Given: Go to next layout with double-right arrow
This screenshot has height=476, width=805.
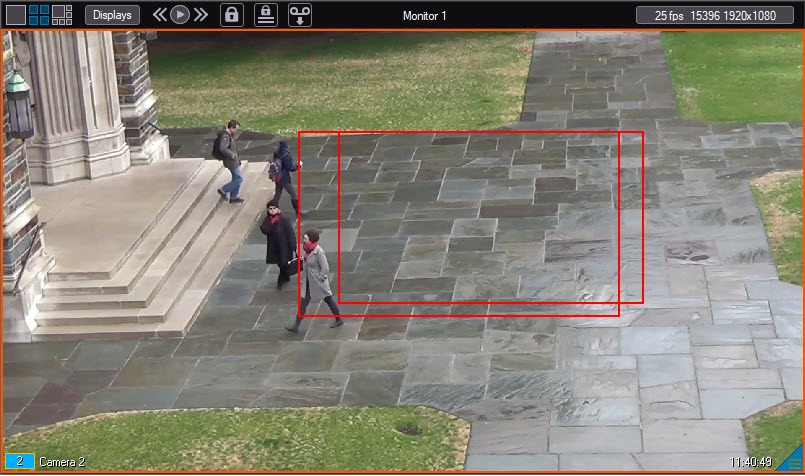Looking at the screenshot, I should pos(201,15).
